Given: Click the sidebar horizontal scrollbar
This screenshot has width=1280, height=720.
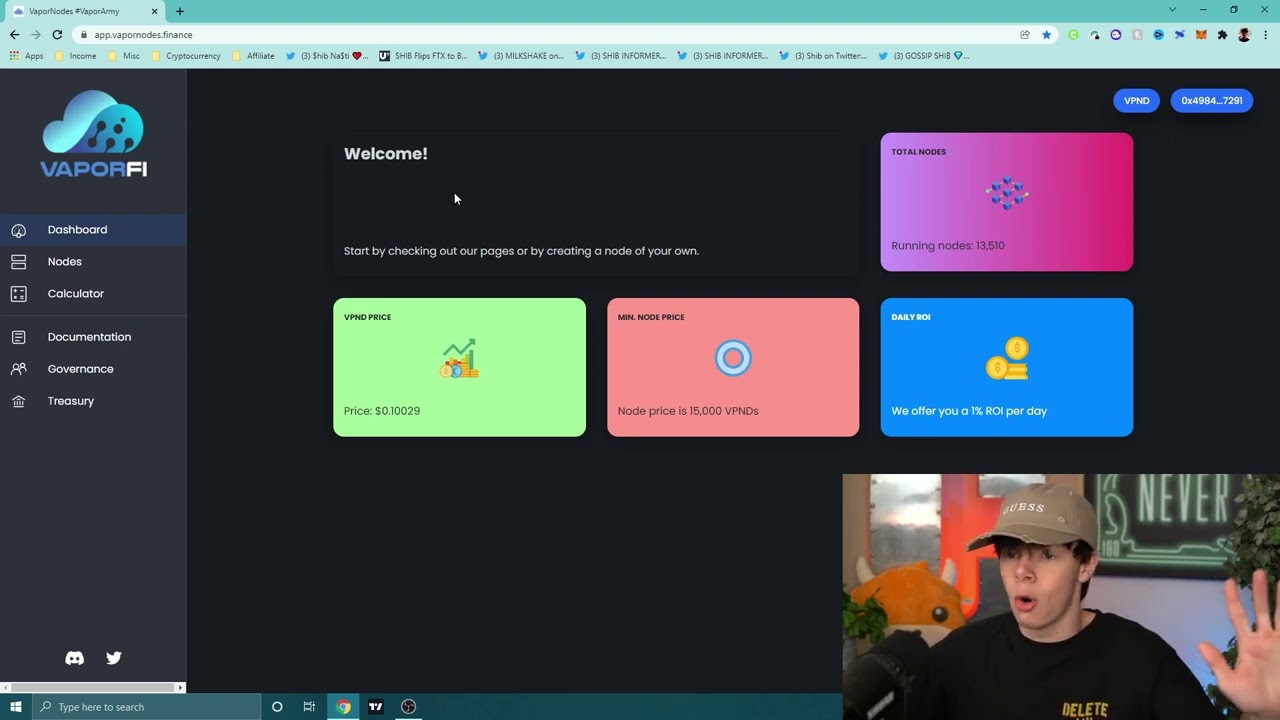Looking at the screenshot, I should point(93,688).
